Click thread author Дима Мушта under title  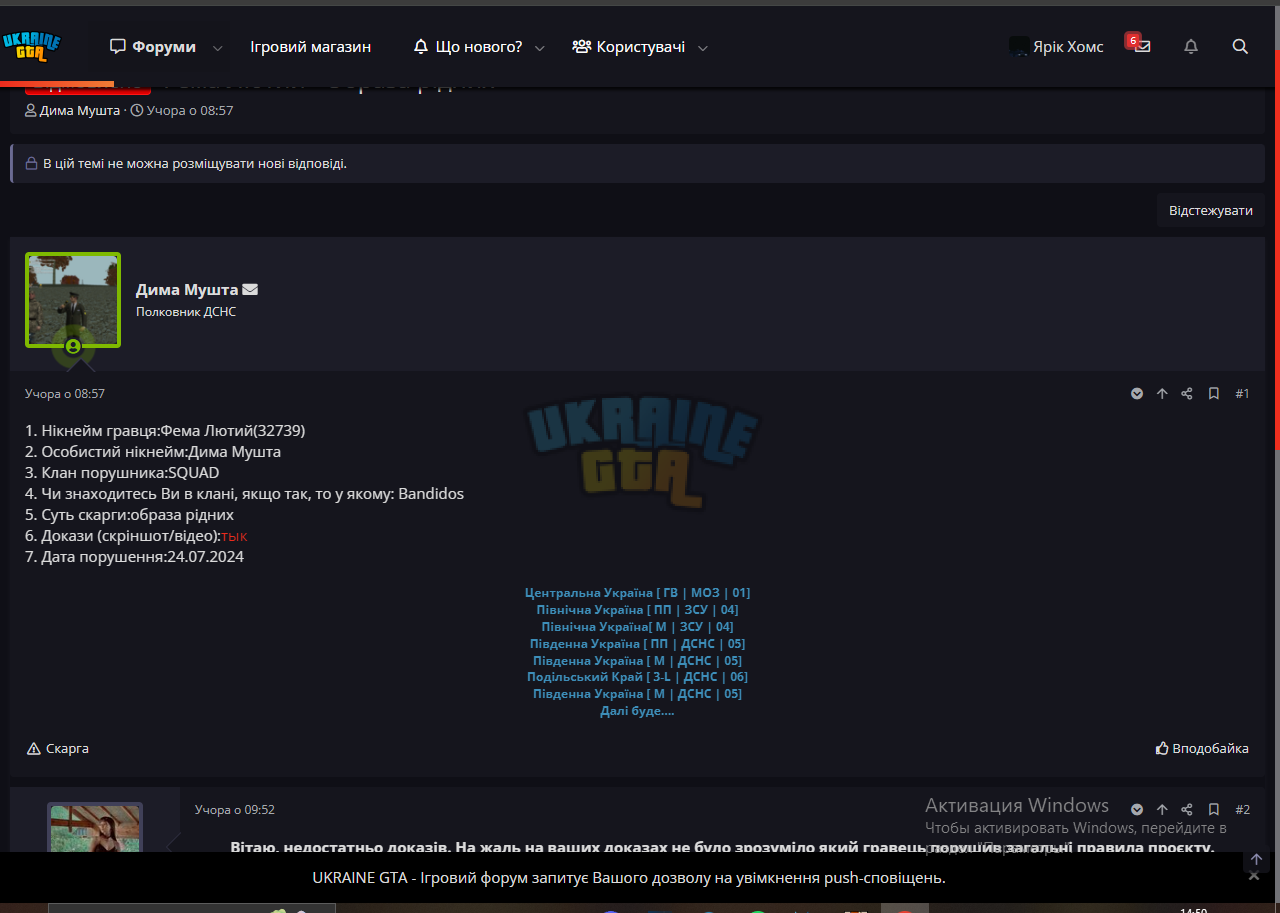[80, 110]
